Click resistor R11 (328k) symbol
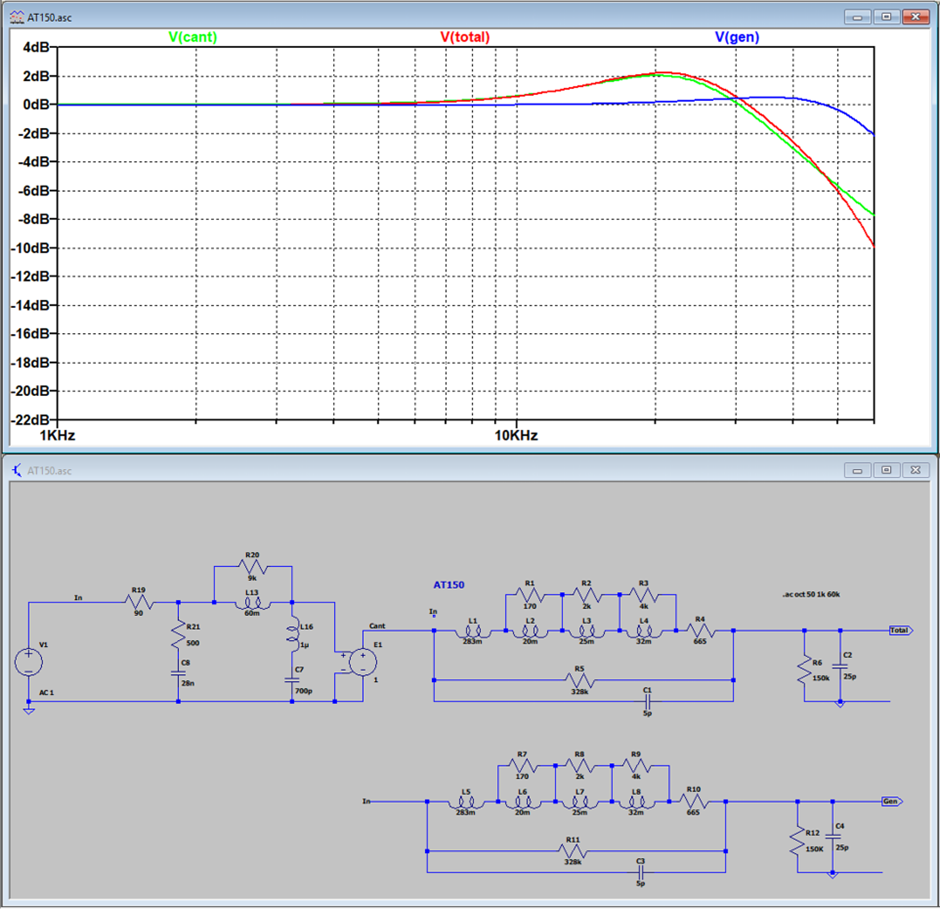 [x=573, y=851]
